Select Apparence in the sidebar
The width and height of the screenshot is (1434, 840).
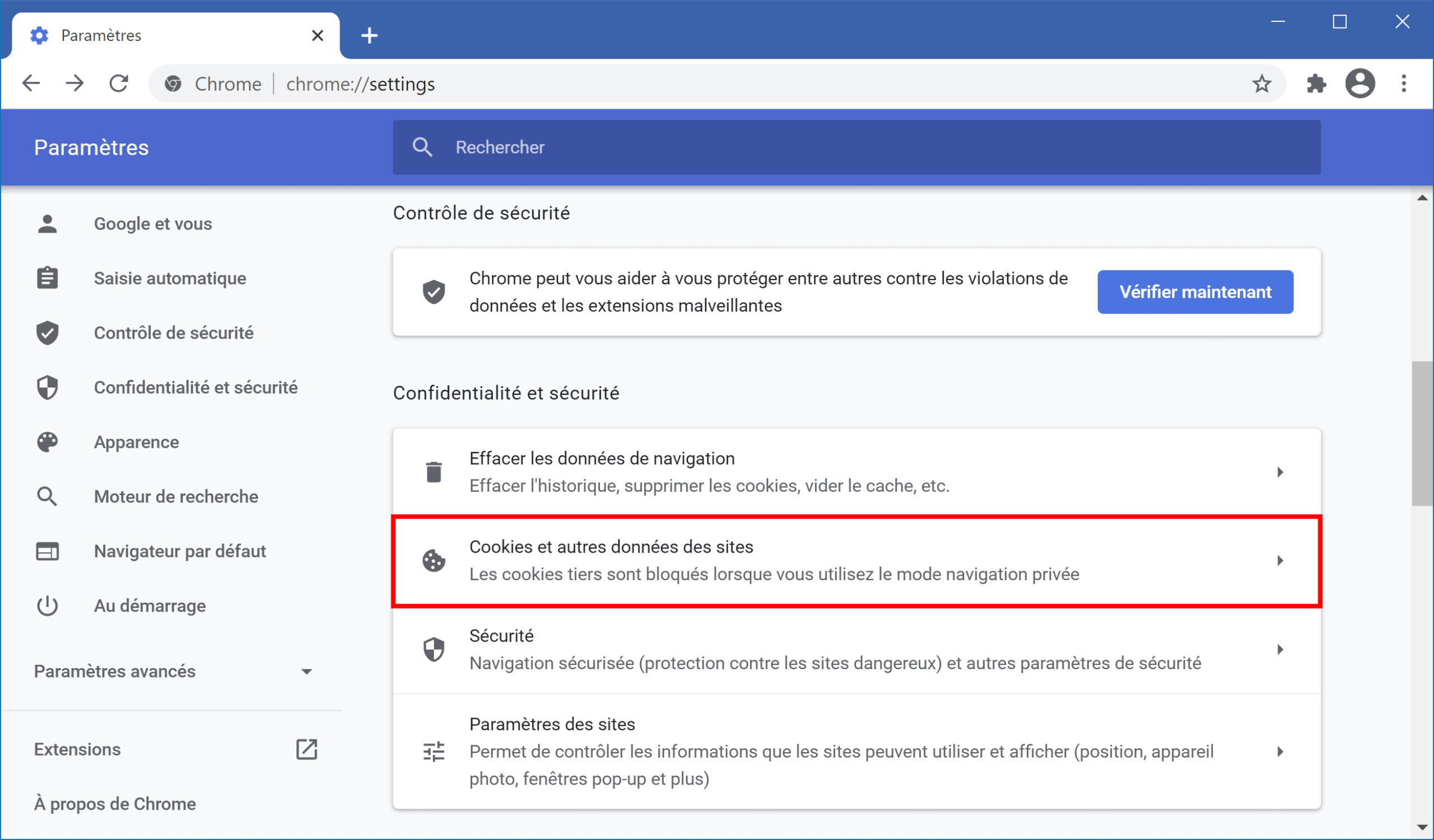click(x=137, y=442)
